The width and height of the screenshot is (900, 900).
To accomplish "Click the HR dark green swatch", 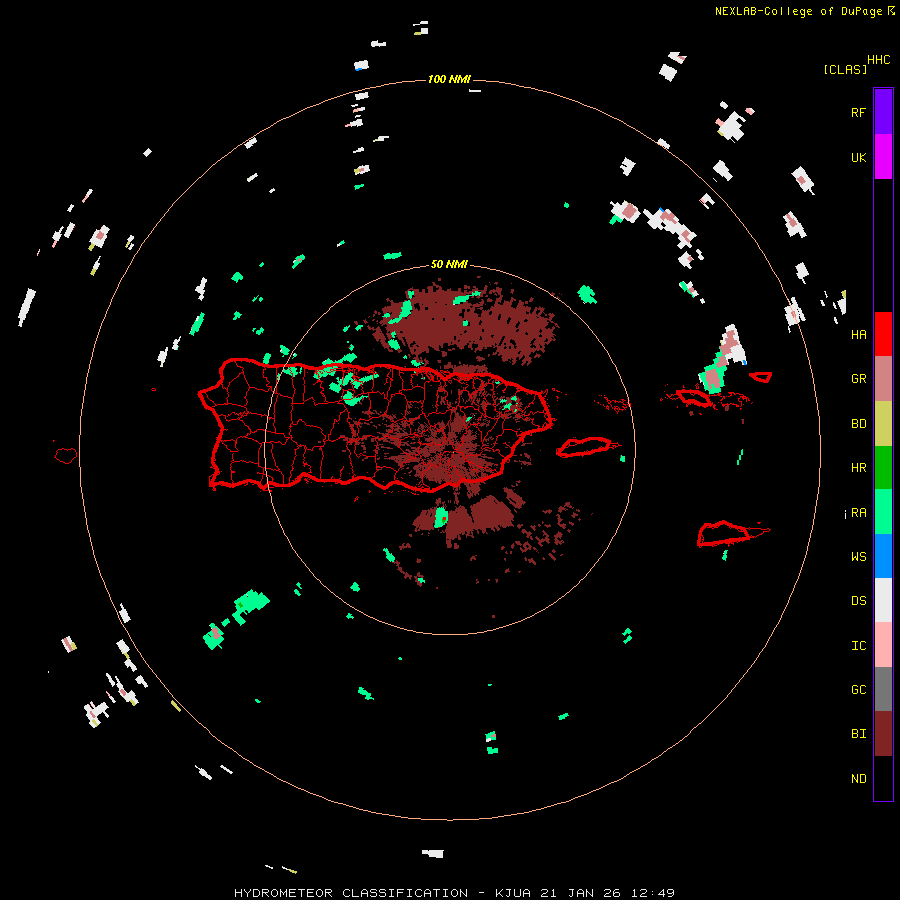I will [x=883, y=468].
